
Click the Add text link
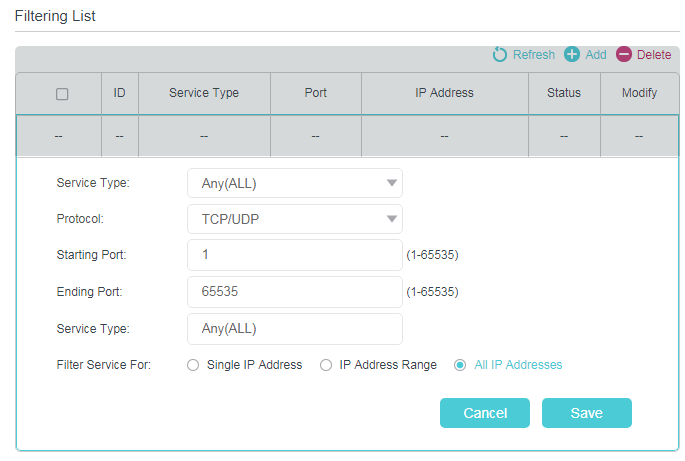pos(596,55)
